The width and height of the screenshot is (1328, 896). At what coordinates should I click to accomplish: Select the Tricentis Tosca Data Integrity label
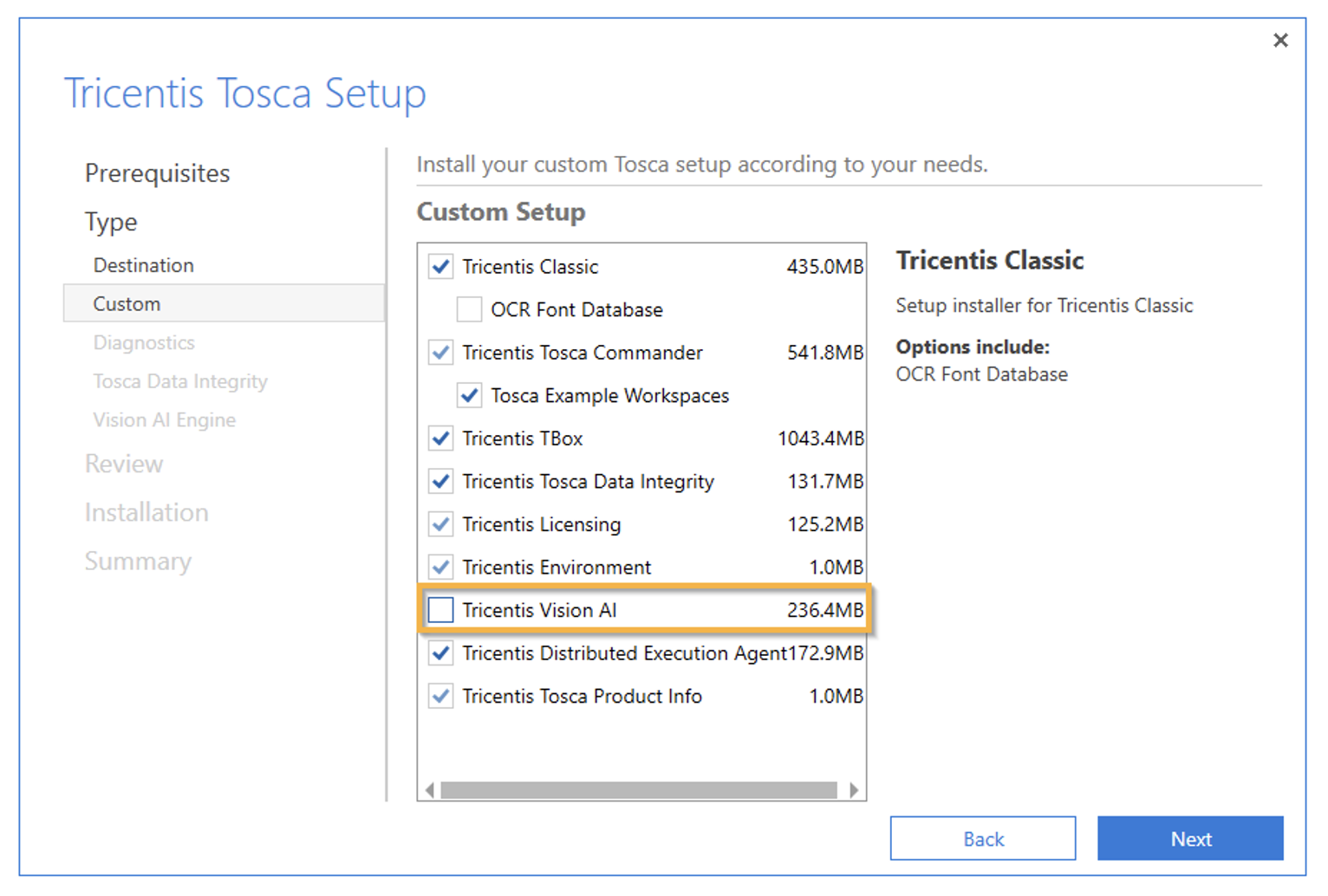click(x=589, y=482)
